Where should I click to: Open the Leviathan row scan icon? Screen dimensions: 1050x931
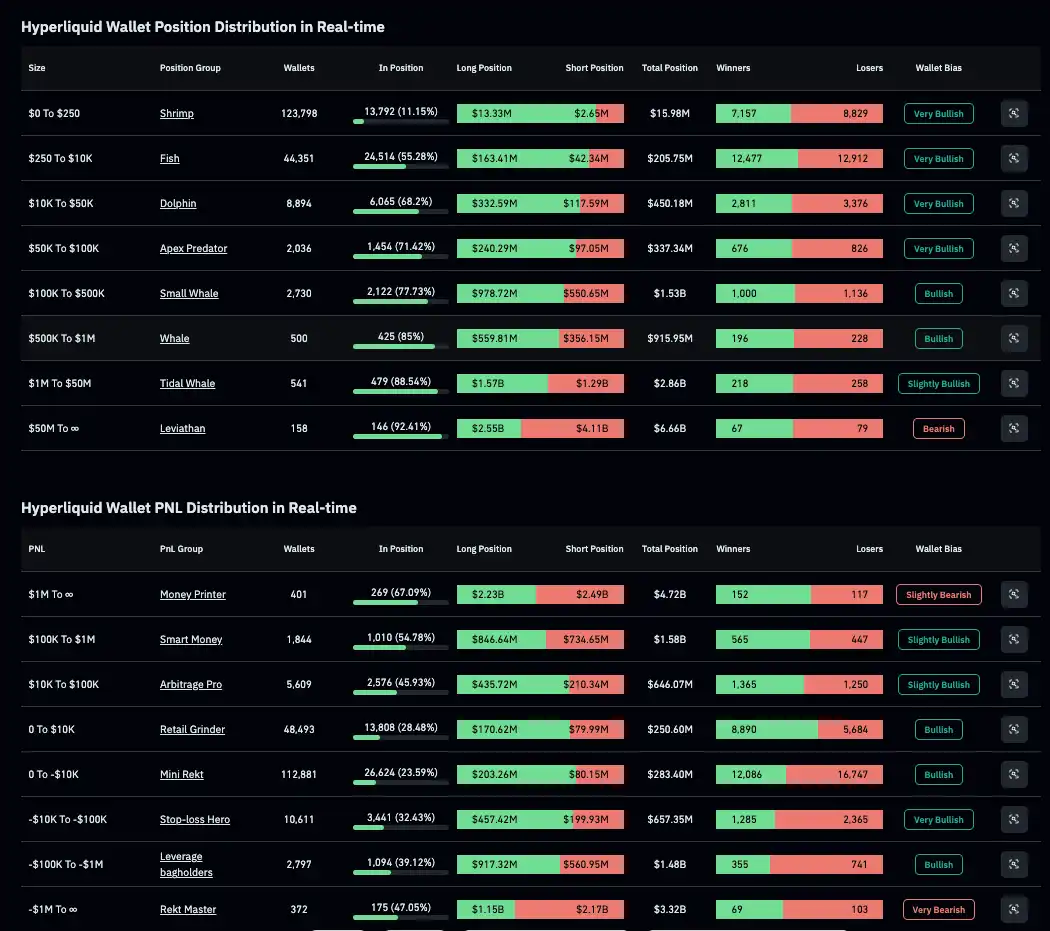1014,429
